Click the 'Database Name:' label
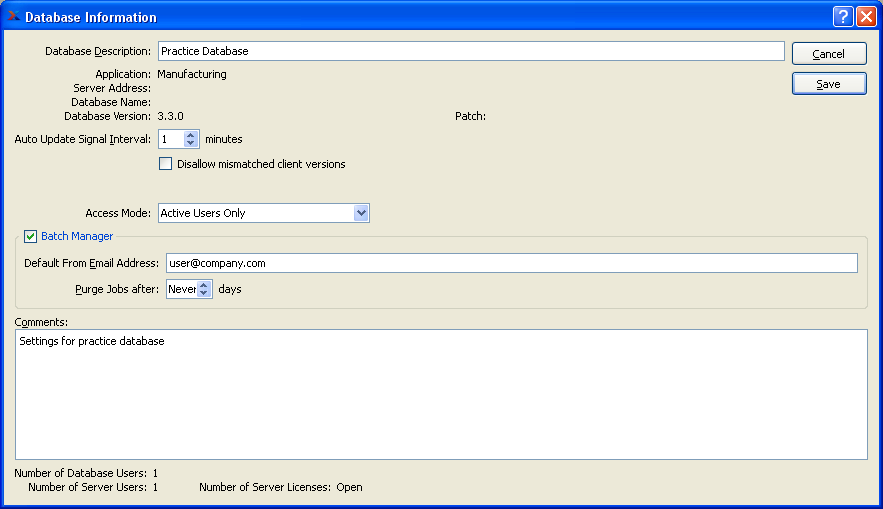This screenshot has width=883, height=509. tap(111, 102)
